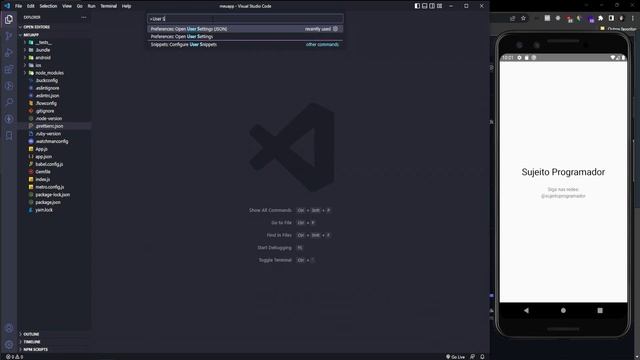Image resolution: width=640 pixels, height=360 pixels.
Task: Open the Bookmarks view in activity bar
Action: 9,136
